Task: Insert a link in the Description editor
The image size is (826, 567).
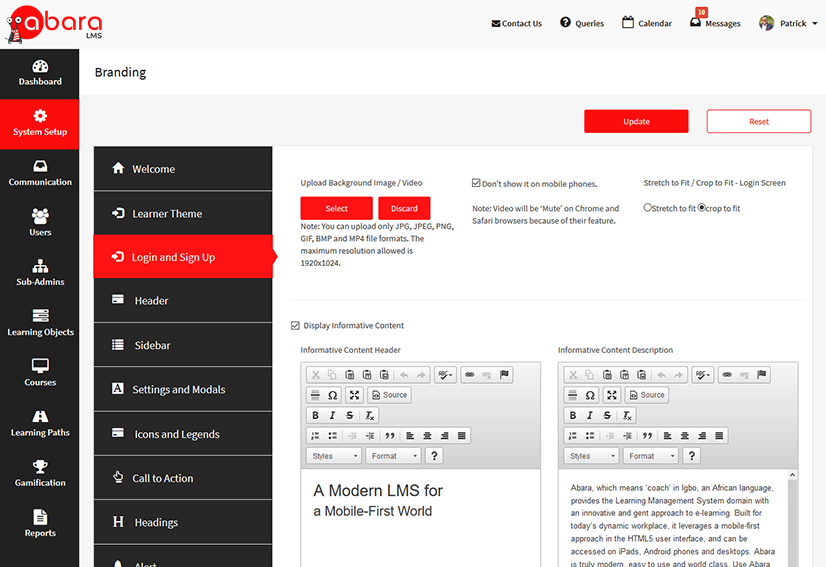Action: pyautogui.click(x=727, y=375)
